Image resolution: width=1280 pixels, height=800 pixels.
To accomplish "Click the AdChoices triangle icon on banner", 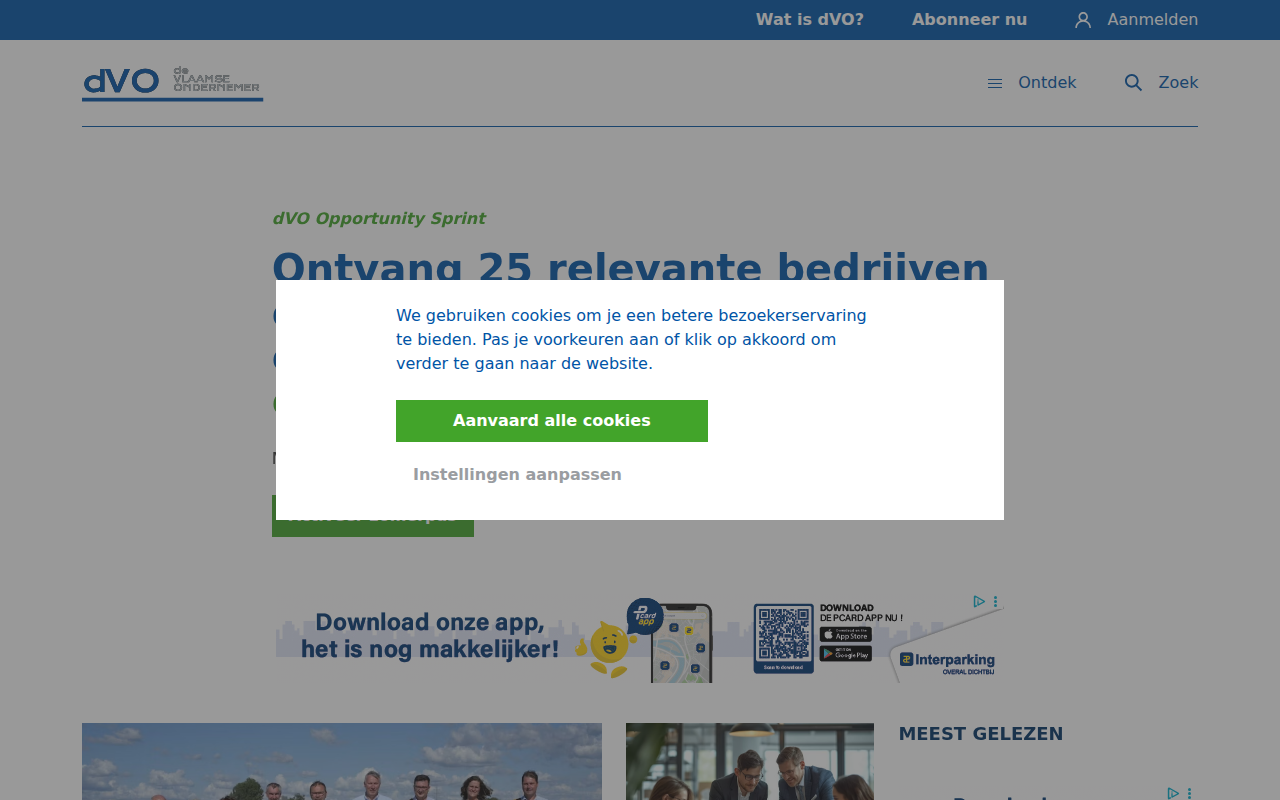I will (x=979, y=601).
